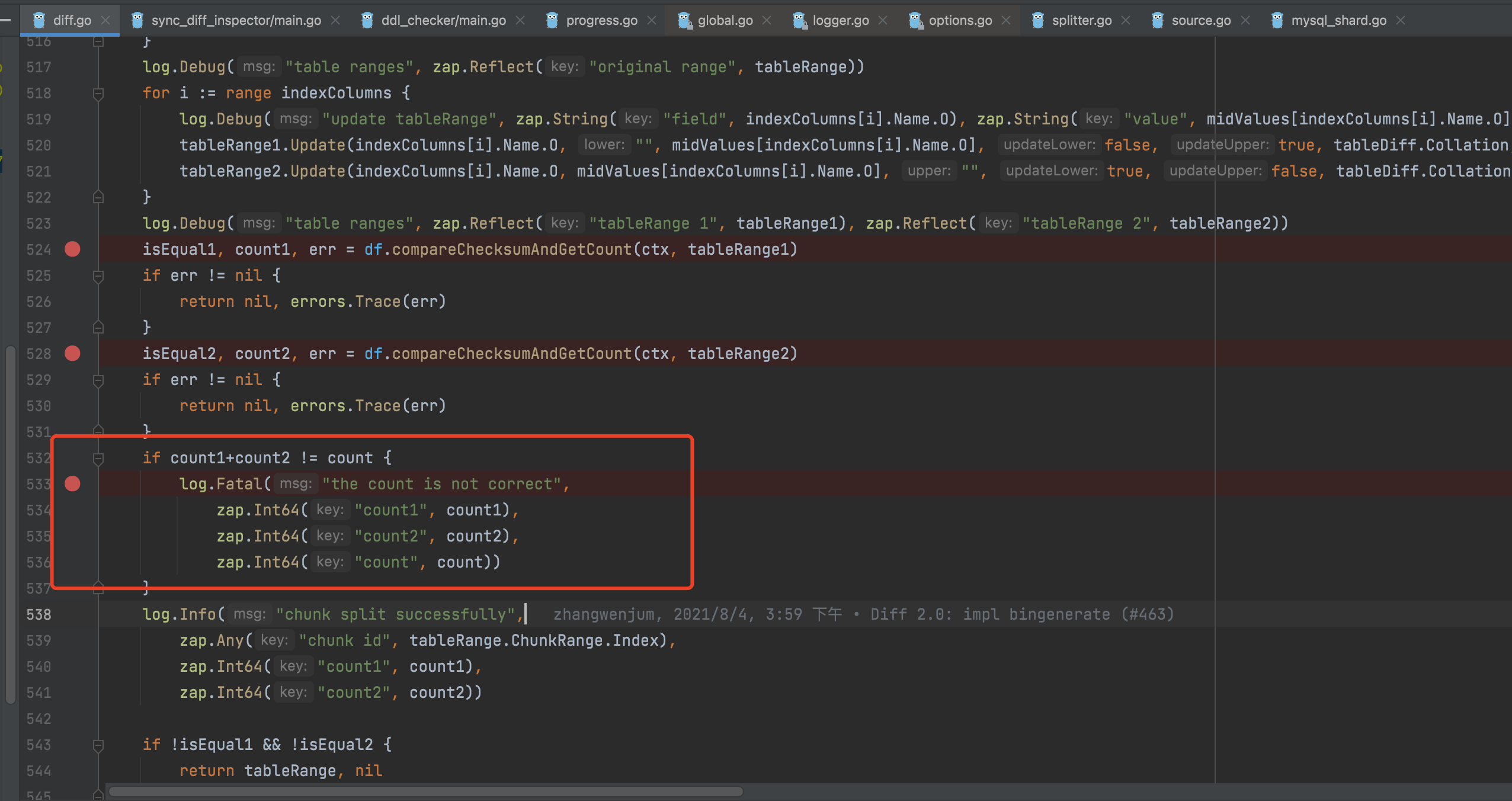The width and height of the screenshot is (1512, 801).
Task: Switch to sync_diff_inspector/main.go tab
Action: 236,21
